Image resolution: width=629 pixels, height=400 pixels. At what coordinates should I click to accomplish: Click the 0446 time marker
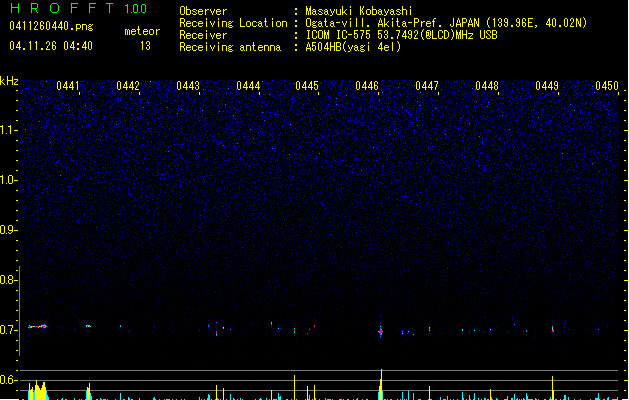[367, 86]
